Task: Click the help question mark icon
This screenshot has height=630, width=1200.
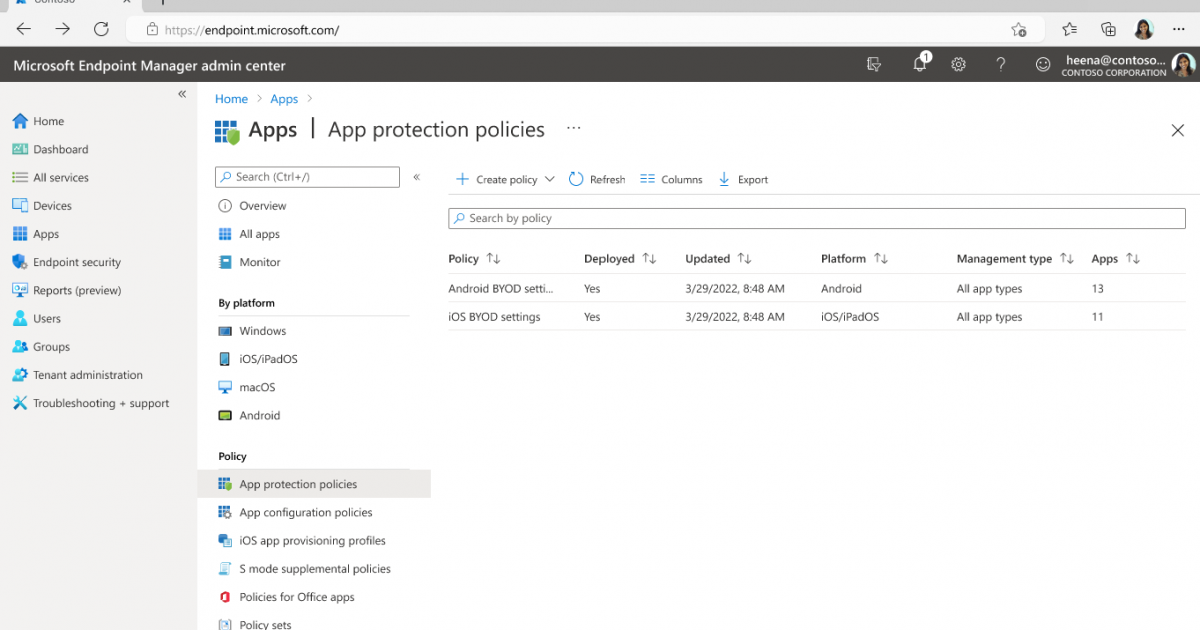Action: point(1000,65)
